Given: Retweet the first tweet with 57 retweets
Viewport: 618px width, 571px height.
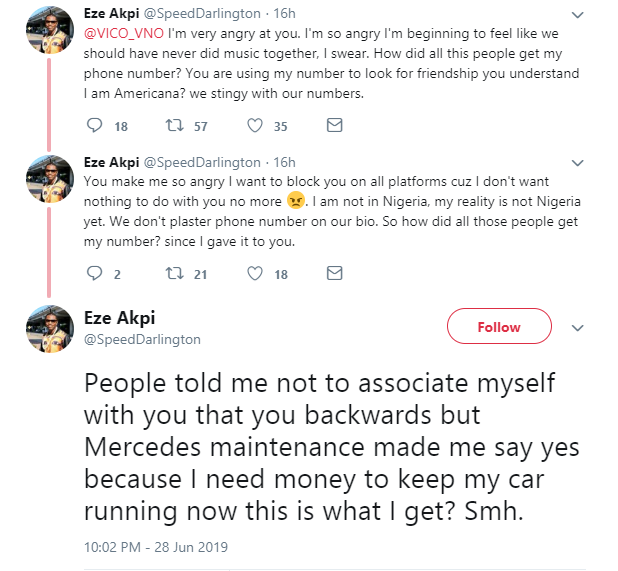Looking at the screenshot, I should coord(173,126).
